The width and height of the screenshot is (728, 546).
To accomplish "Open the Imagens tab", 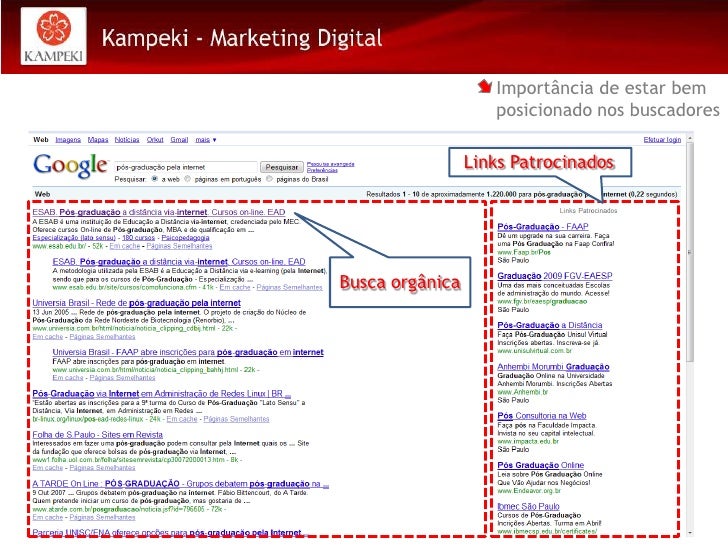I will tap(68, 140).
